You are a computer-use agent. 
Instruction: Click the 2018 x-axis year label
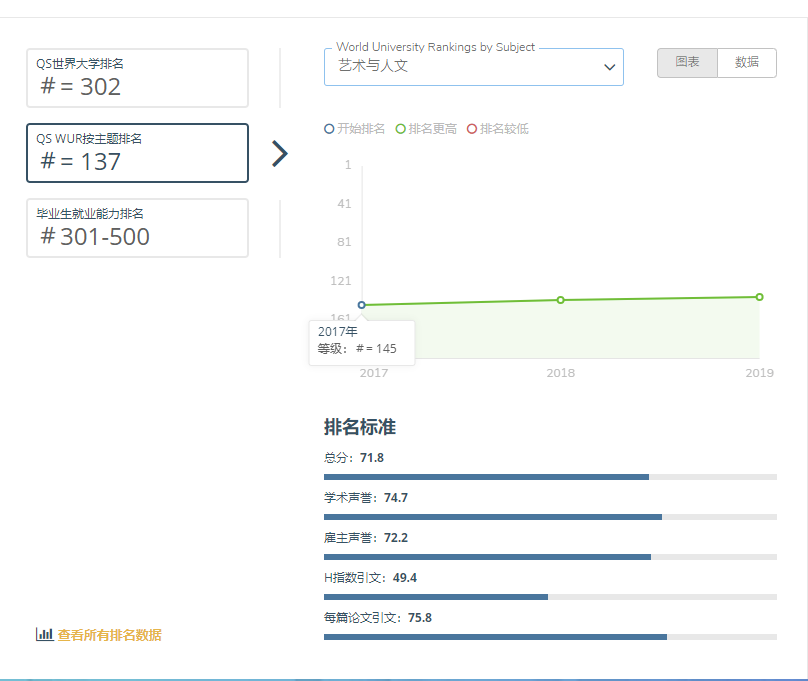(x=560, y=373)
